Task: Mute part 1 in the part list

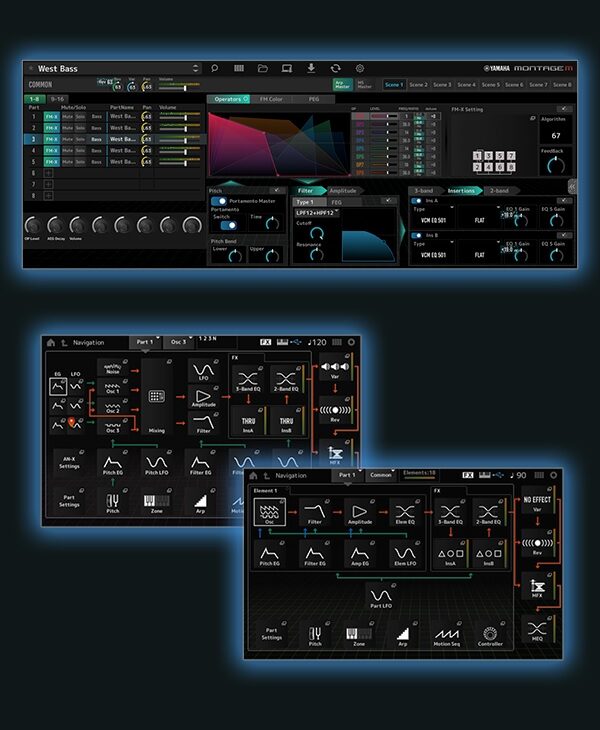Action: (x=67, y=116)
